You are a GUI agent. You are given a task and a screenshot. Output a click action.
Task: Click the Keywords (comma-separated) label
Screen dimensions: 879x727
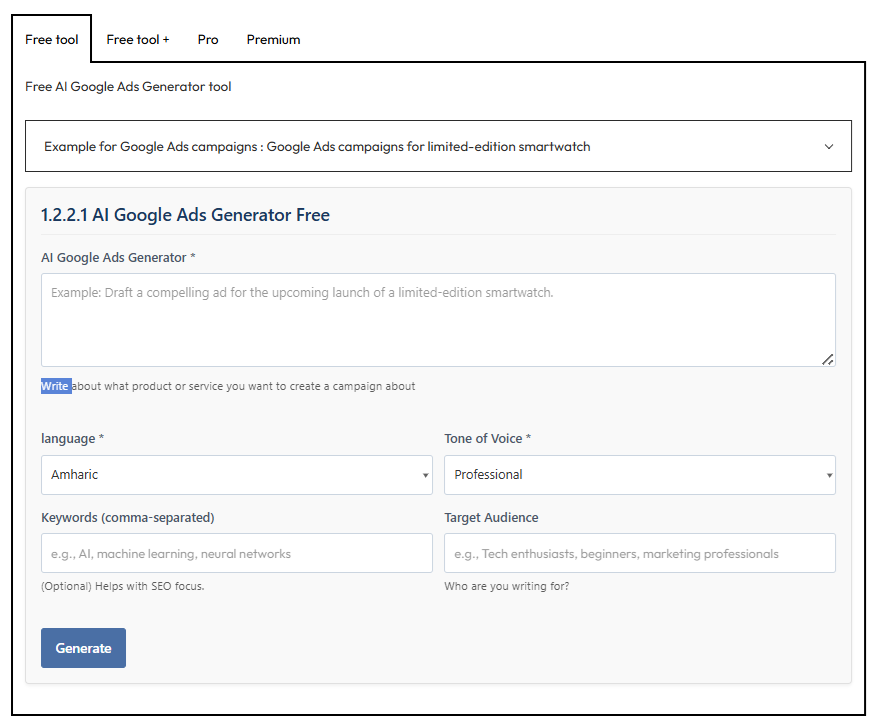[x=127, y=518]
